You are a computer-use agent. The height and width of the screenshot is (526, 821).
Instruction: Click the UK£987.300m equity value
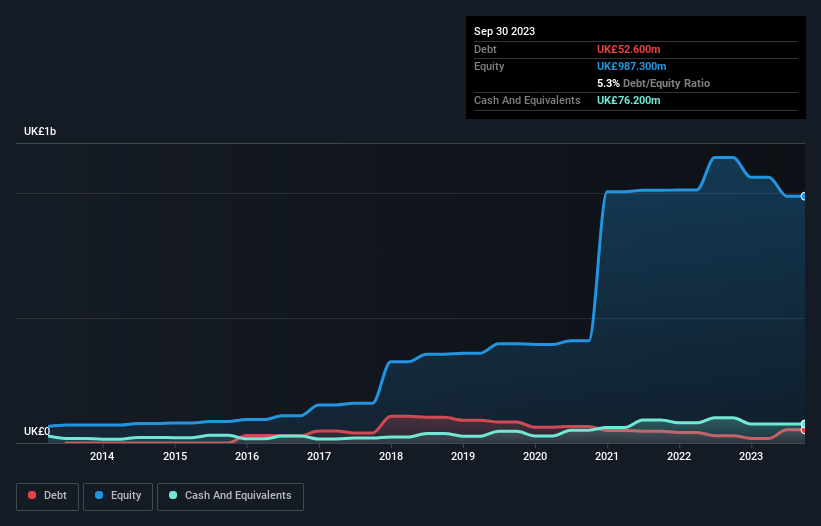pos(631,66)
